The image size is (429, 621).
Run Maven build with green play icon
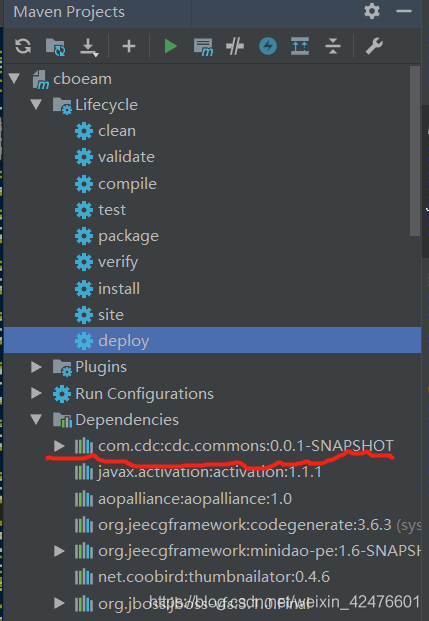coord(170,46)
